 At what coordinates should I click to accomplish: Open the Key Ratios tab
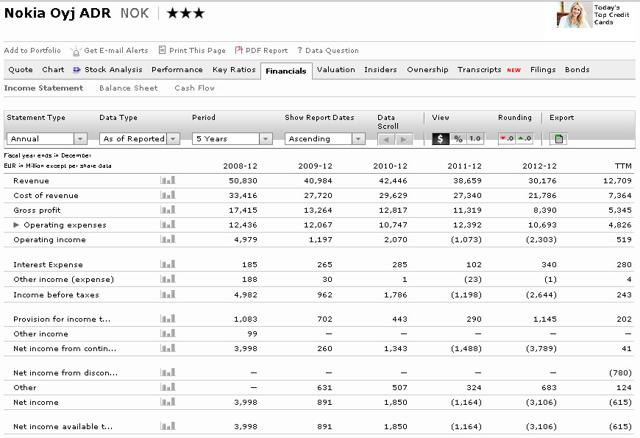(233, 69)
